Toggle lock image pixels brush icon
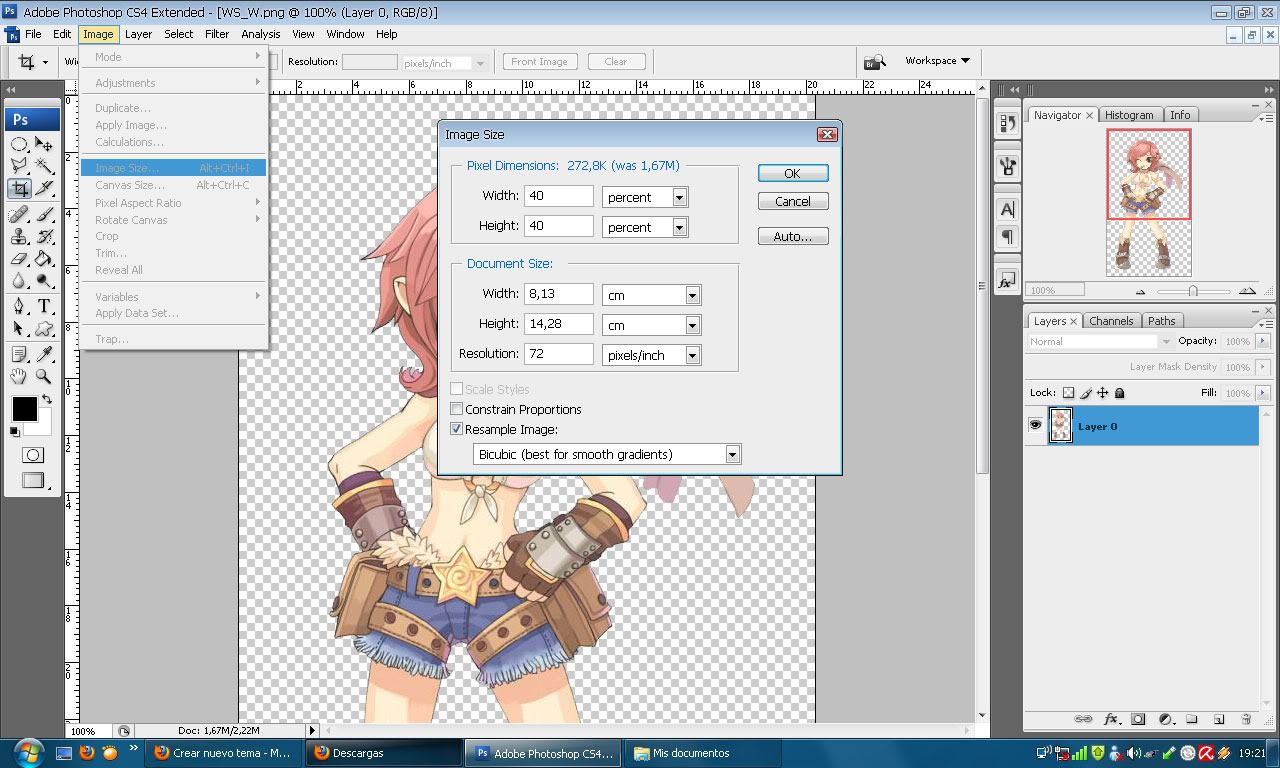The width and height of the screenshot is (1280, 768). [x=1085, y=393]
